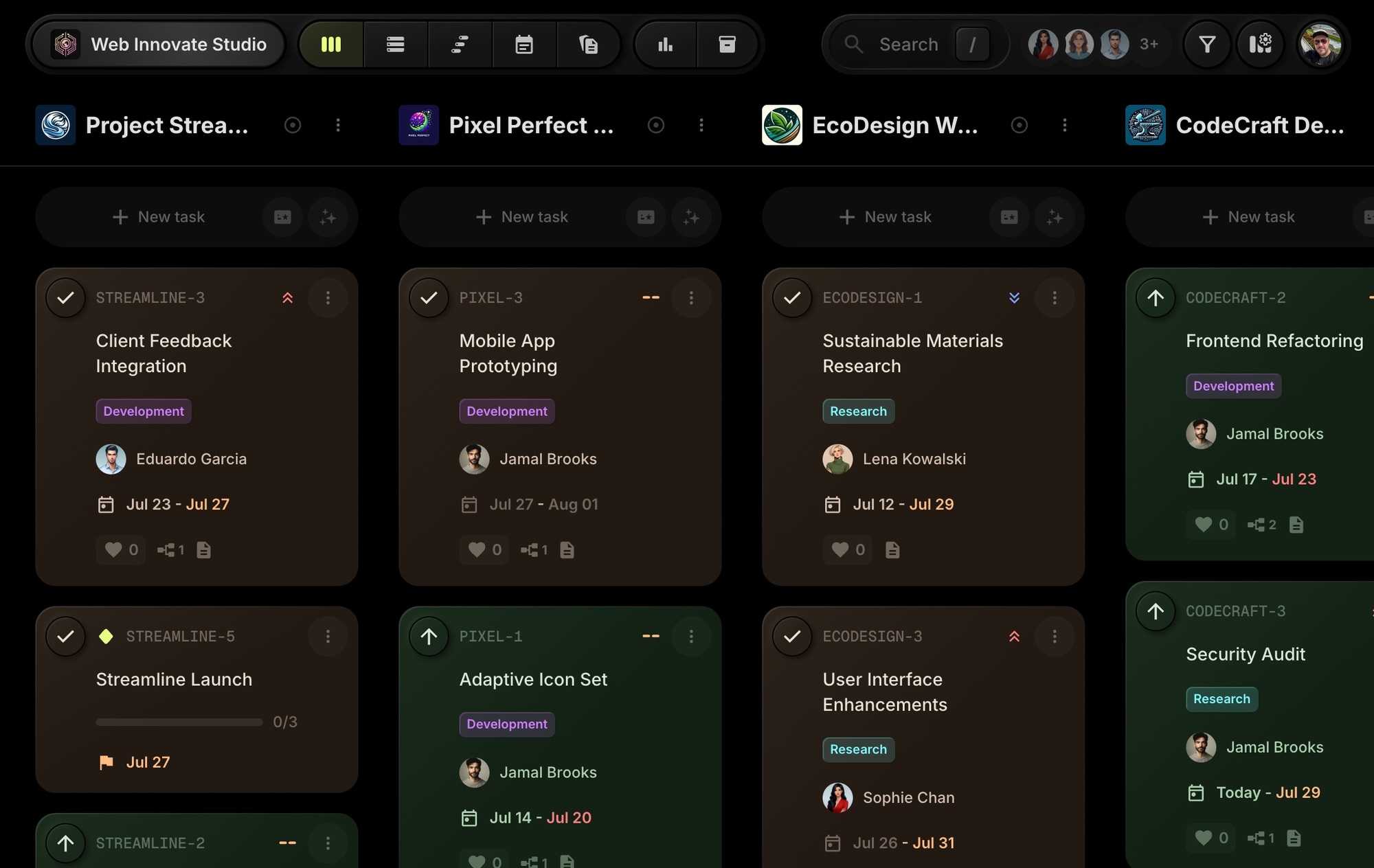The height and width of the screenshot is (868, 1374).
Task: Open the board settings icon
Action: (x=1260, y=45)
